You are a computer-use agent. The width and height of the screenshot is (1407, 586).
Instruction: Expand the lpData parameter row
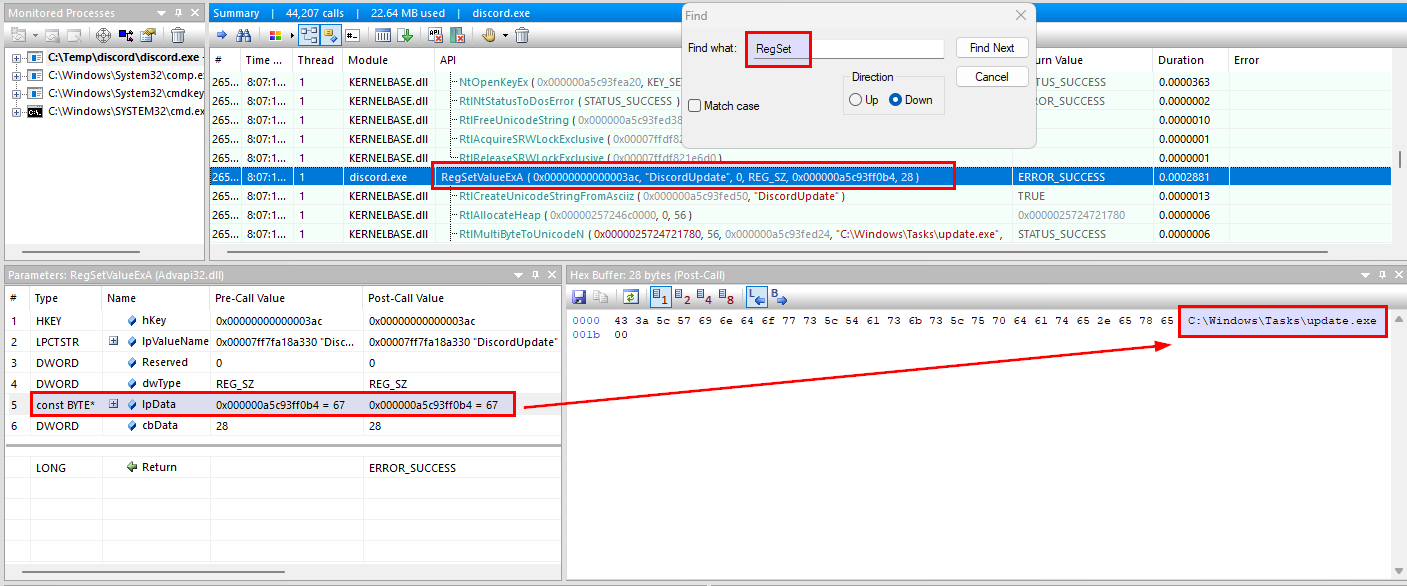114,404
